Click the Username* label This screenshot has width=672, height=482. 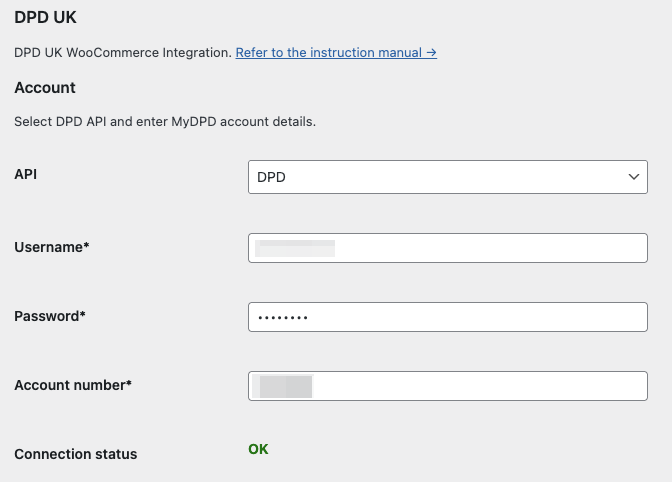pyautogui.click(x=52, y=247)
